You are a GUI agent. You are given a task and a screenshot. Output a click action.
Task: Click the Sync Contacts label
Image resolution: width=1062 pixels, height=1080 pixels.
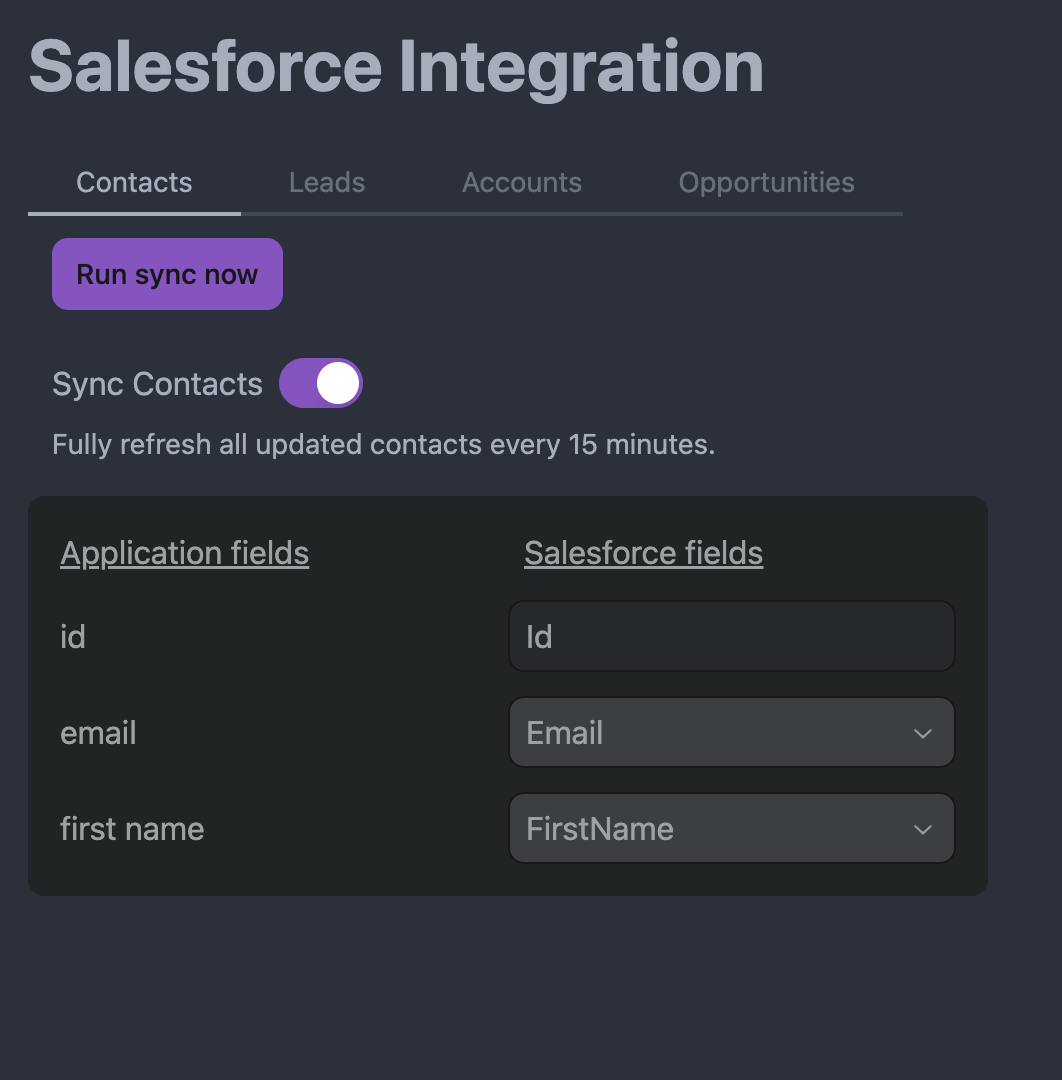click(158, 384)
